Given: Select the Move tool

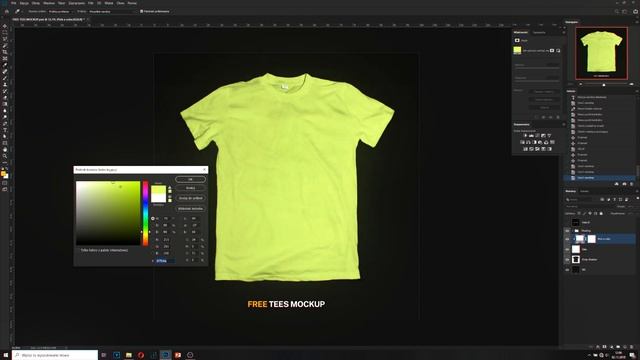Looking at the screenshot, I should (x=5, y=26).
